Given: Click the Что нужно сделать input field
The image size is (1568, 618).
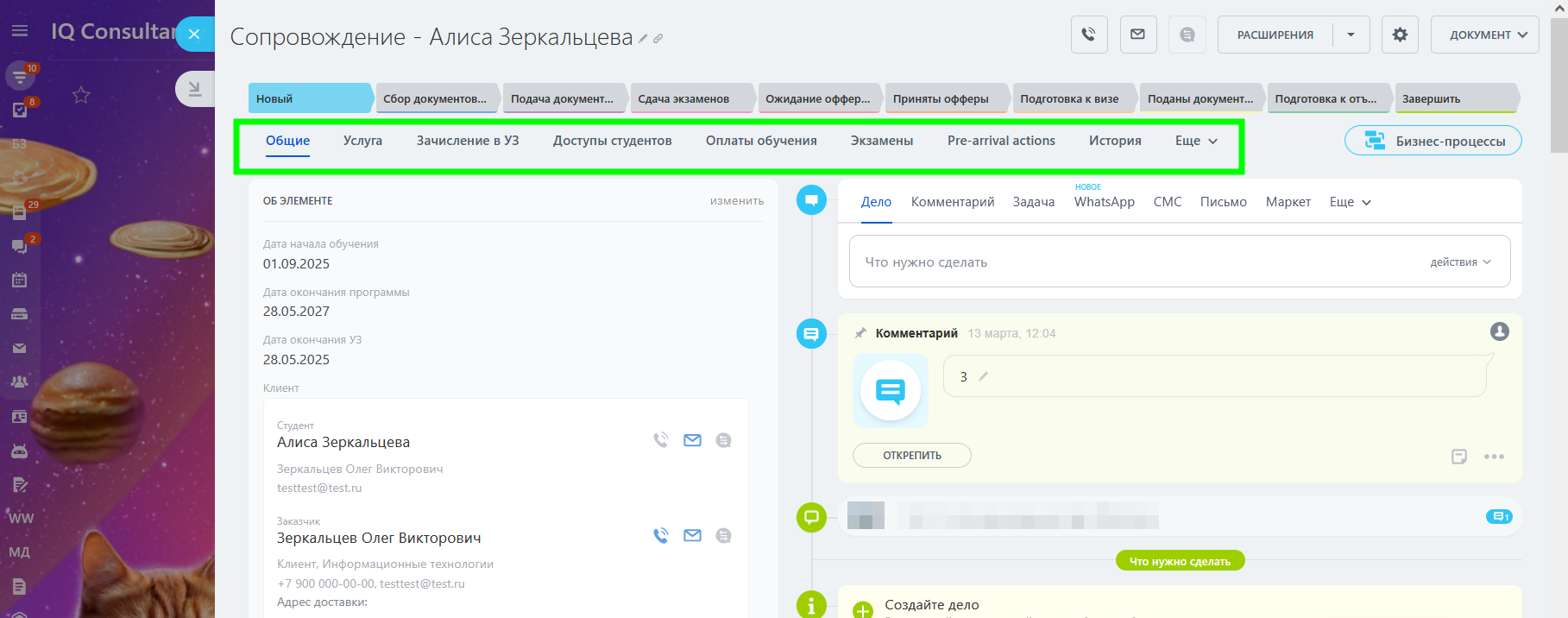Looking at the screenshot, I should pos(1122,262).
